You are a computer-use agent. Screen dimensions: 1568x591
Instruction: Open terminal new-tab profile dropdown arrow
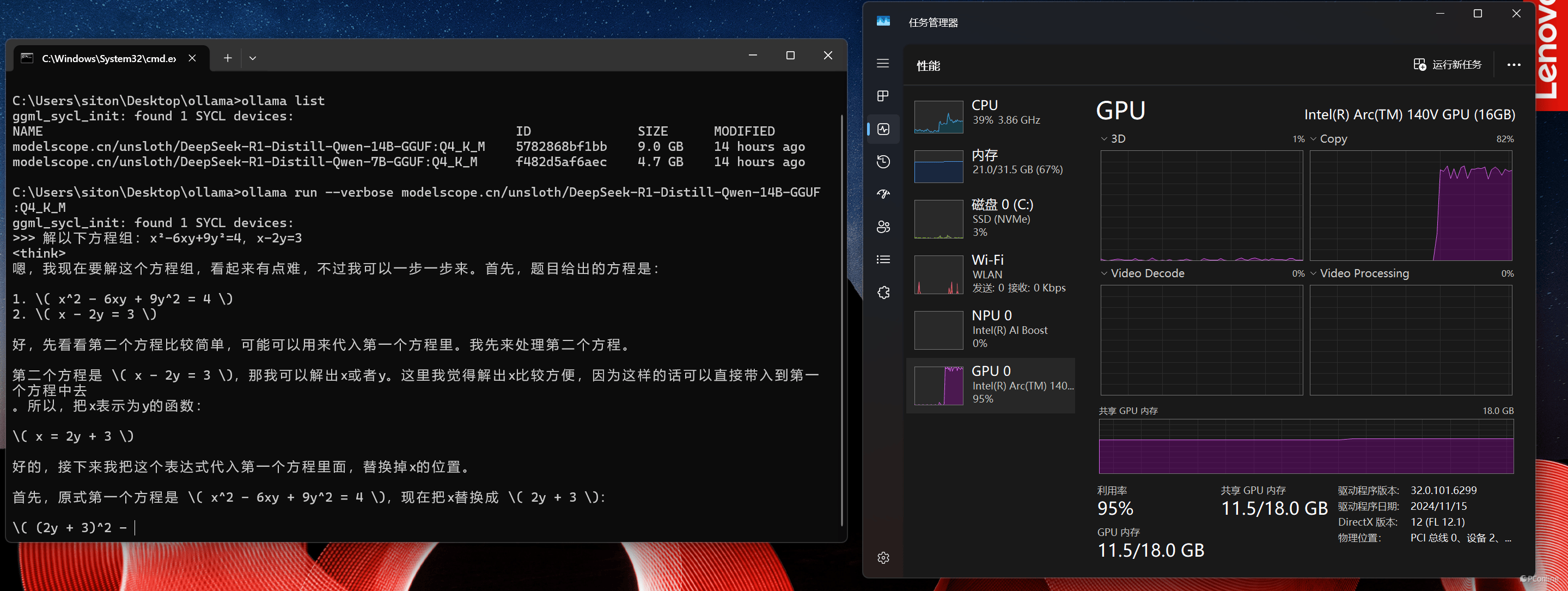tap(253, 58)
